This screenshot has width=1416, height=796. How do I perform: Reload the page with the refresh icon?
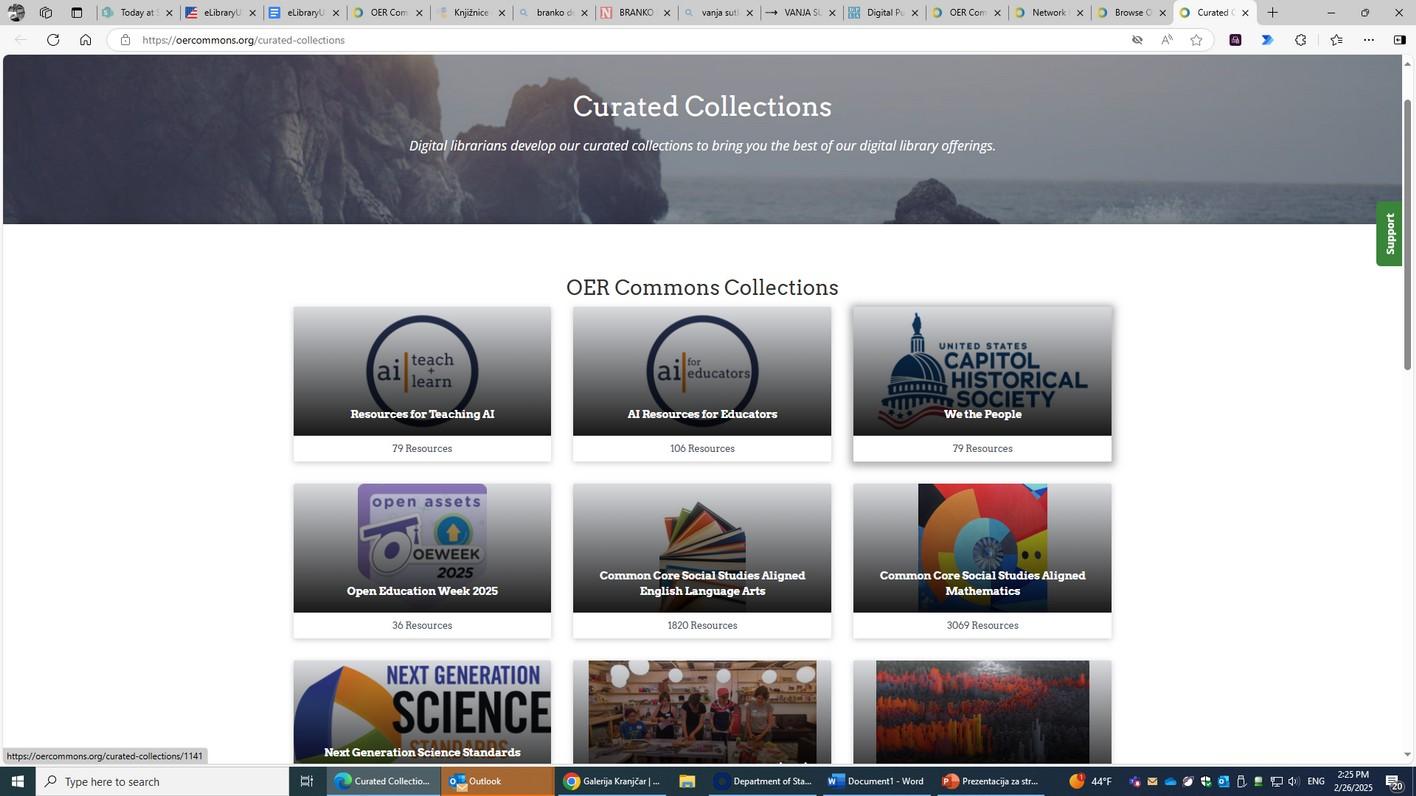(x=53, y=40)
